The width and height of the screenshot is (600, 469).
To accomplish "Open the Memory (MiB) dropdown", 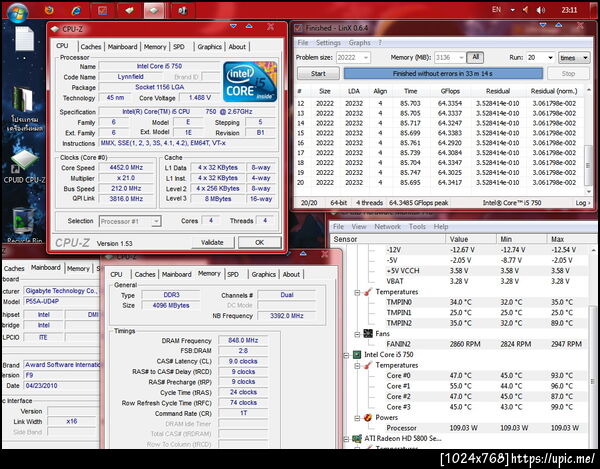I will pyautogui.click(x=461, y=58).
